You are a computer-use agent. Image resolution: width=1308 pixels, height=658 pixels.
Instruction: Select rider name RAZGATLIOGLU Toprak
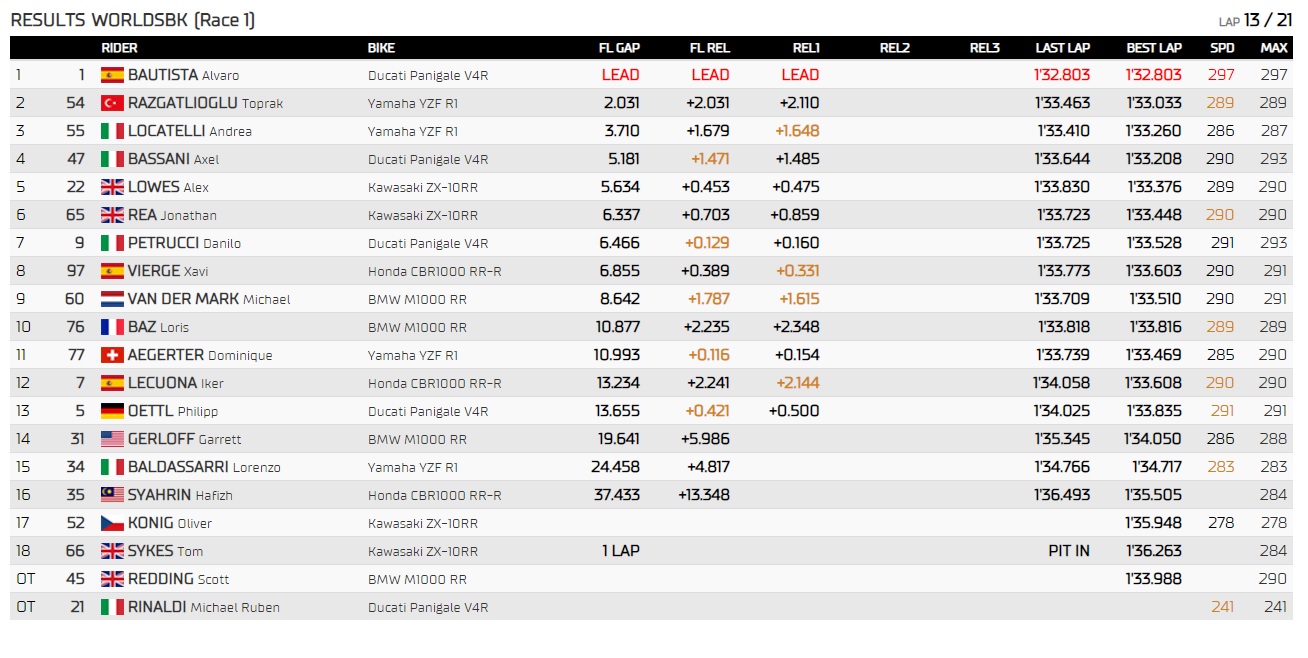point(205,103)
